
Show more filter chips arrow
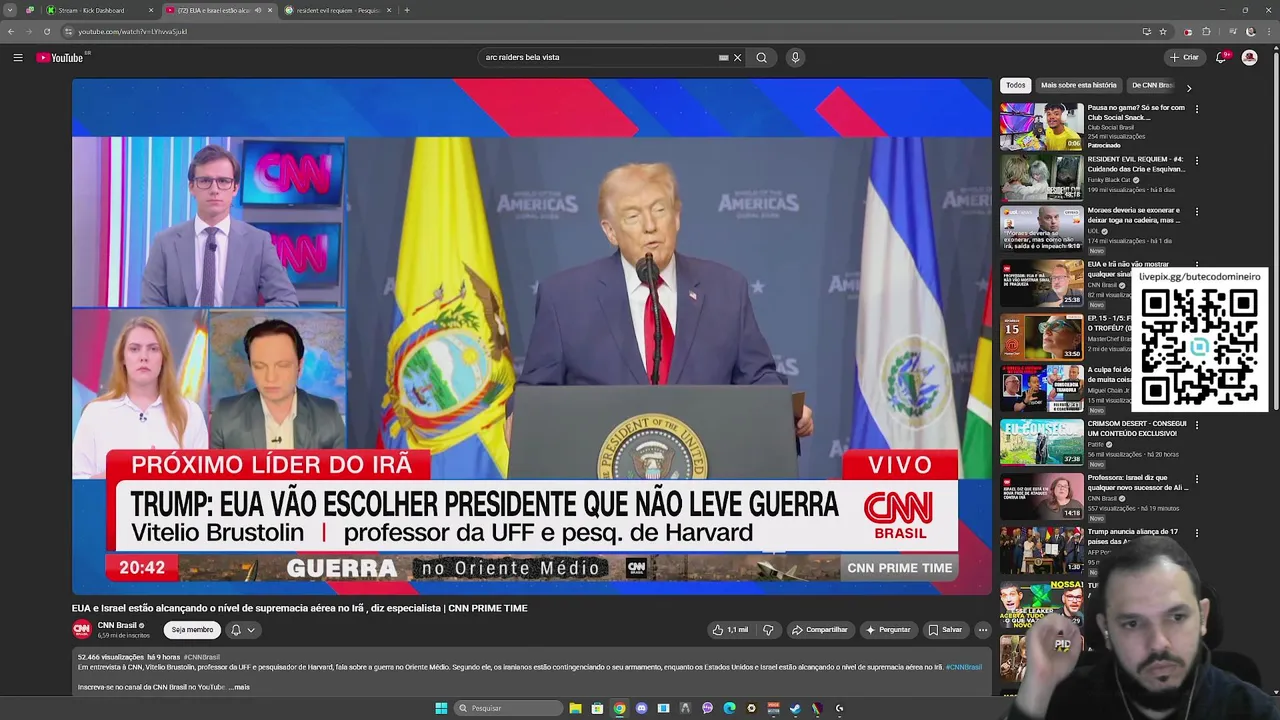point(1189,87)
